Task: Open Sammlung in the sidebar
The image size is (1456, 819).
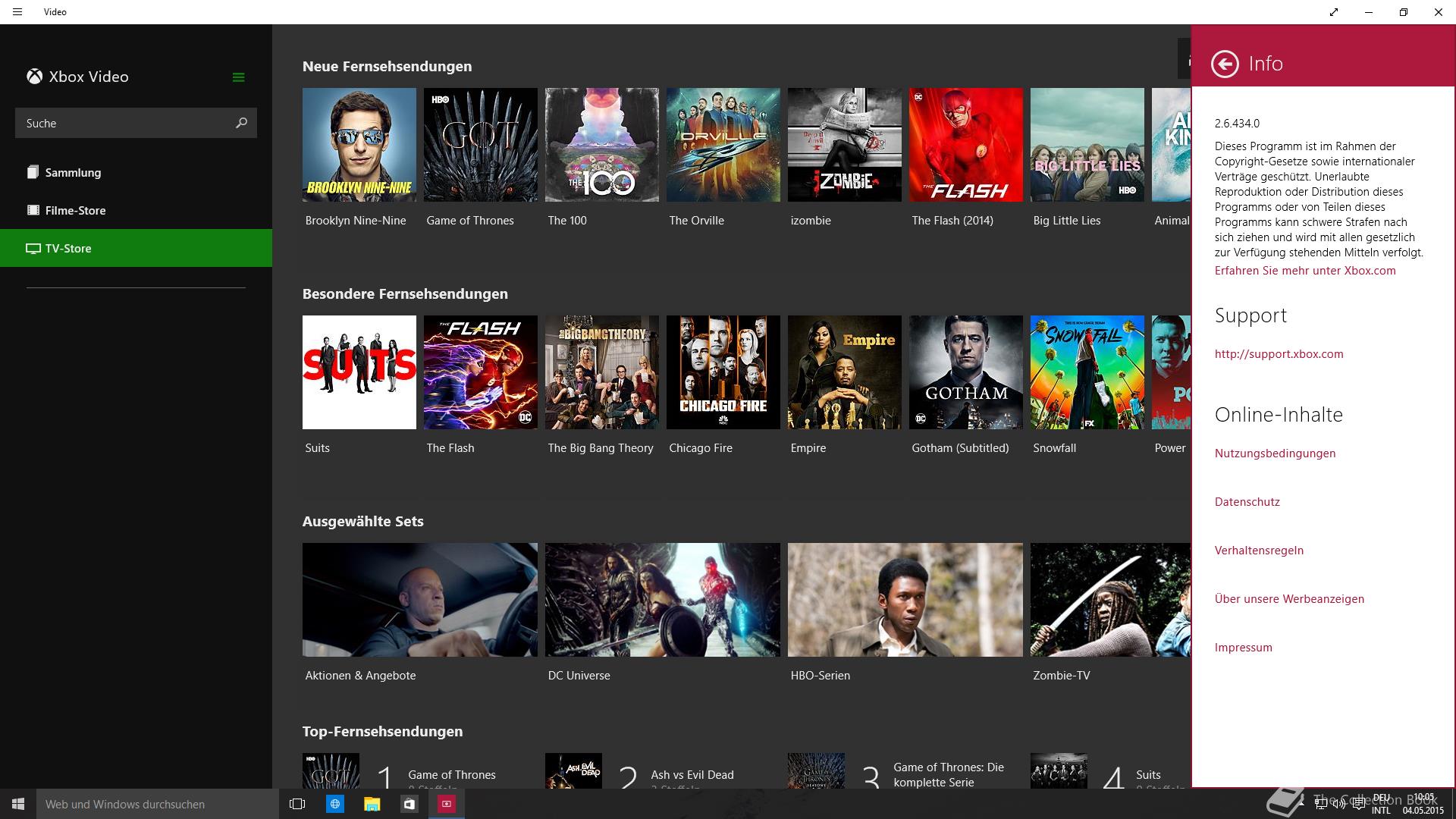Action: (136, 172)
